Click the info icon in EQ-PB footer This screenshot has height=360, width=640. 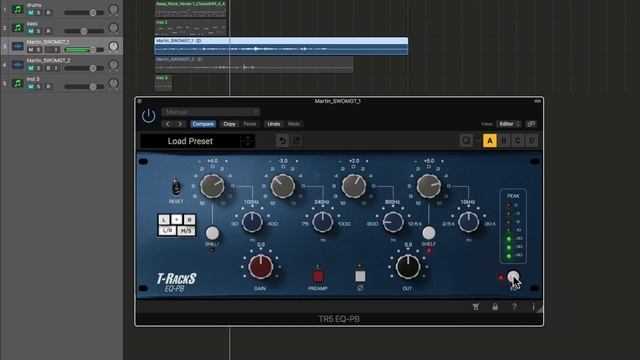(533, 307)
